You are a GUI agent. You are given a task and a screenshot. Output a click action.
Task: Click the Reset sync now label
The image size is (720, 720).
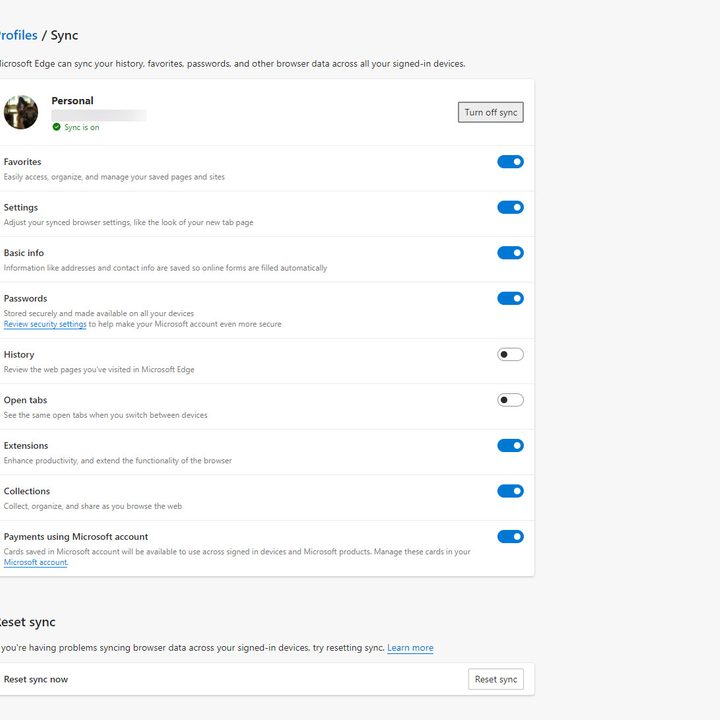pyautogui.click(x=36, y=679)
